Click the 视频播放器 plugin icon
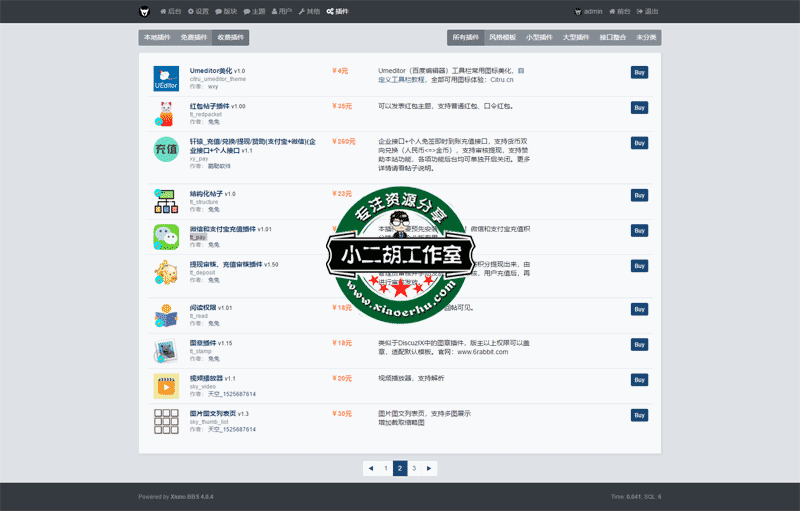 166,386
